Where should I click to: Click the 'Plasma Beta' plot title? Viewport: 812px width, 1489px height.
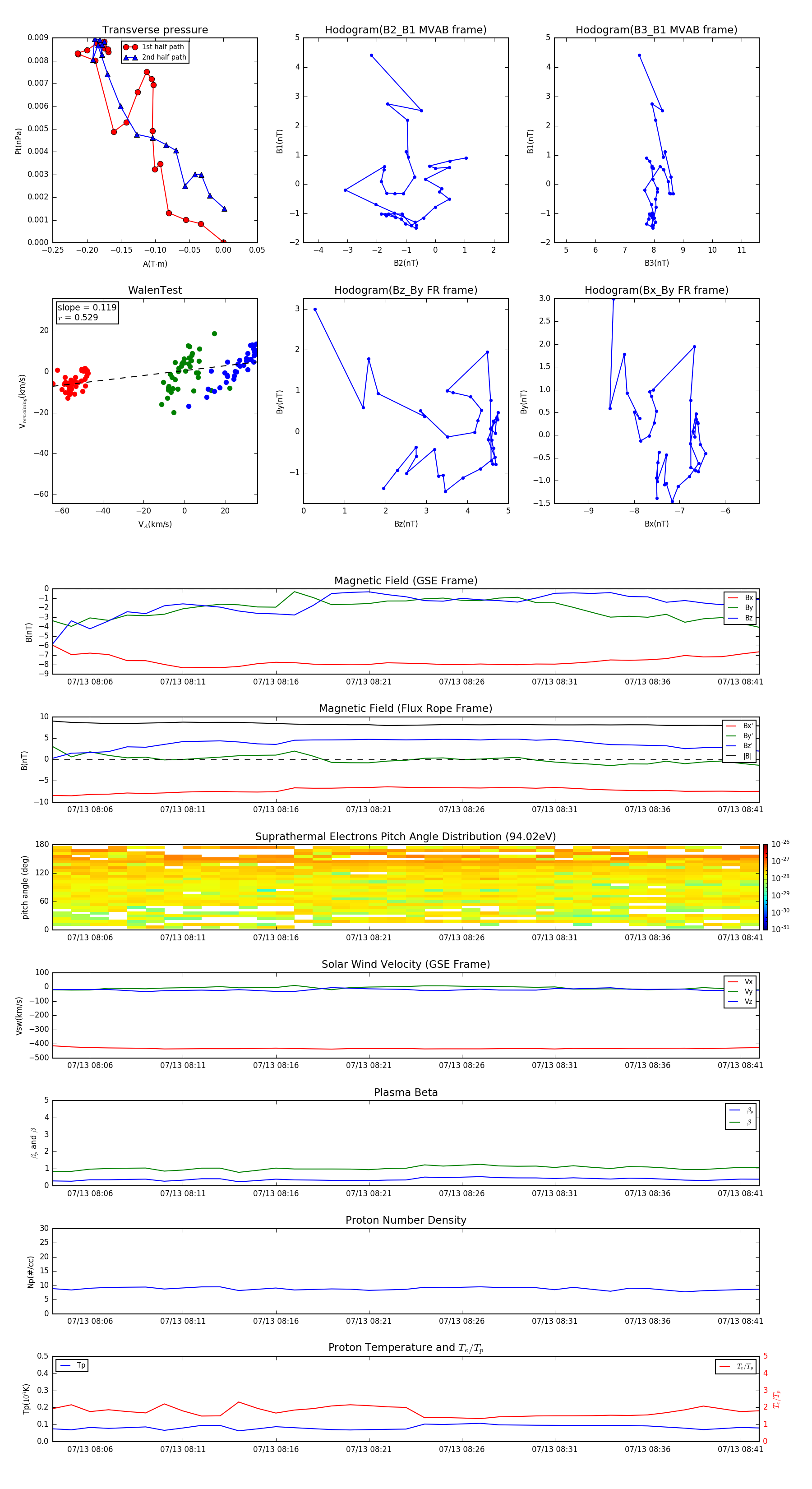point(406,1092)
